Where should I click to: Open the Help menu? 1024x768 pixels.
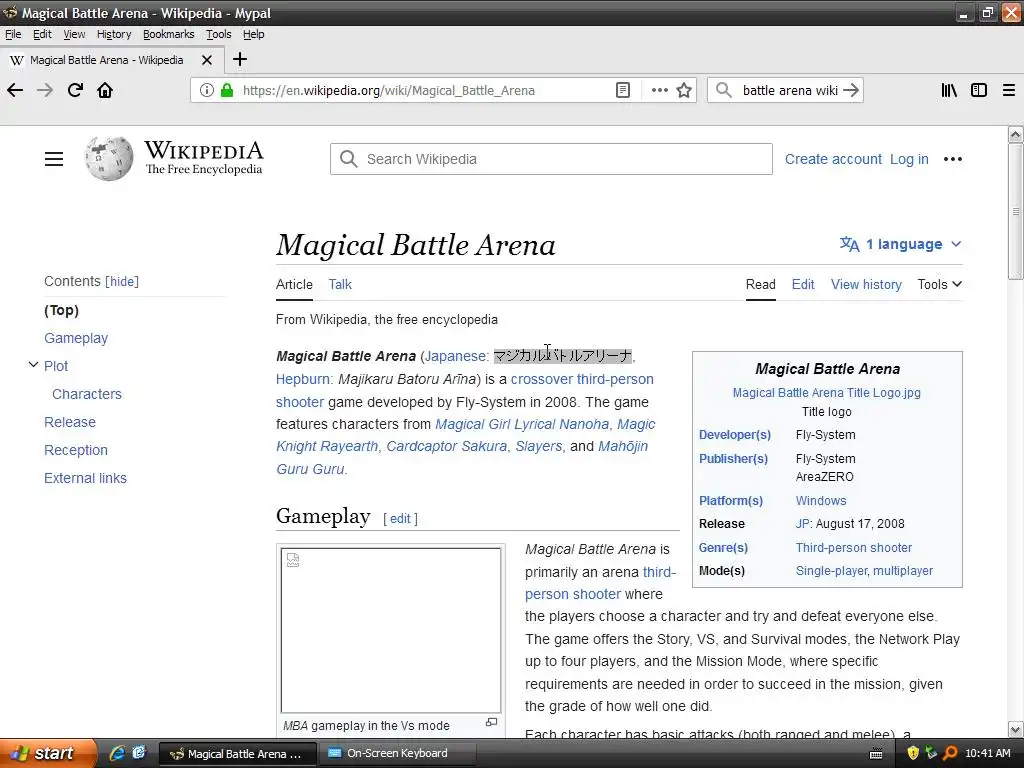tap(253, 34)
